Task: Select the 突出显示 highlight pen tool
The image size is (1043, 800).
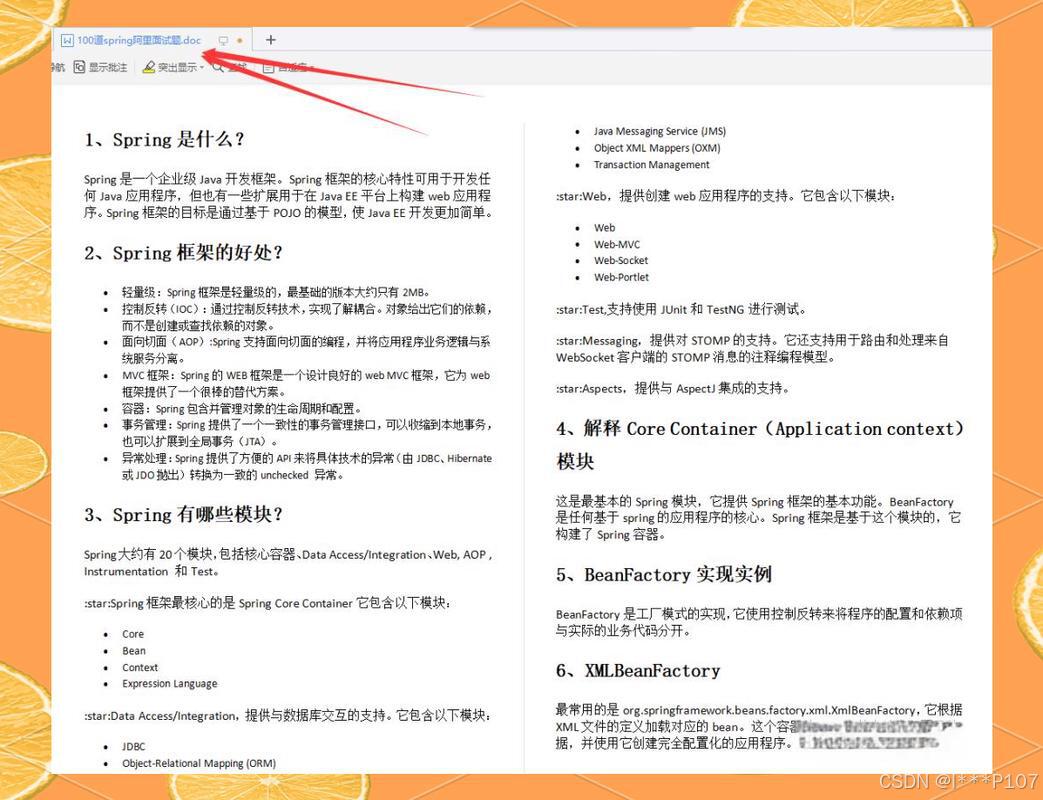Action: [174, 67]
